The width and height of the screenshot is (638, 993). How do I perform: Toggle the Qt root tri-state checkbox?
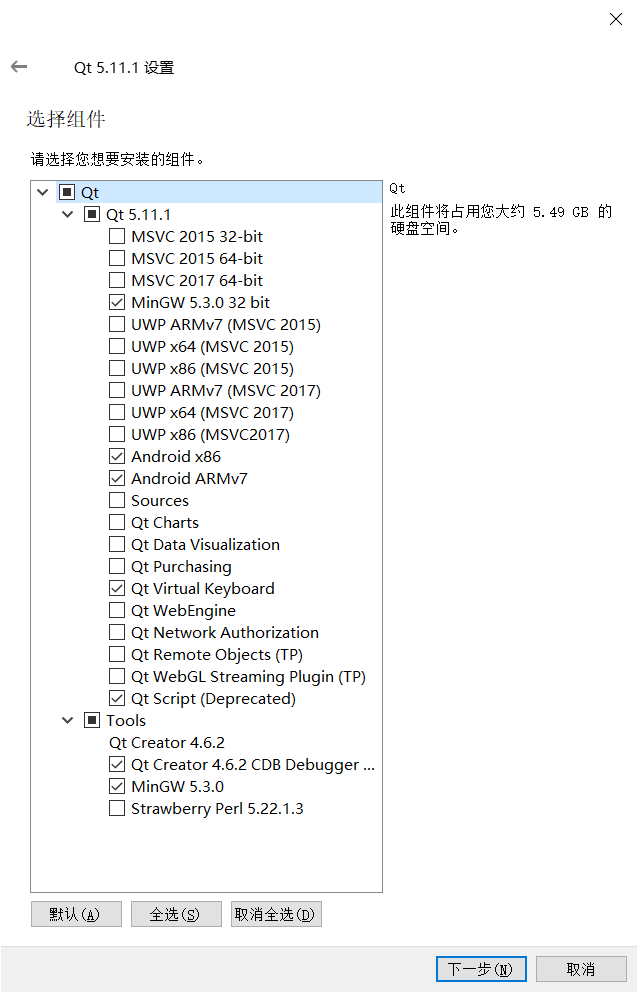(67, 193)
